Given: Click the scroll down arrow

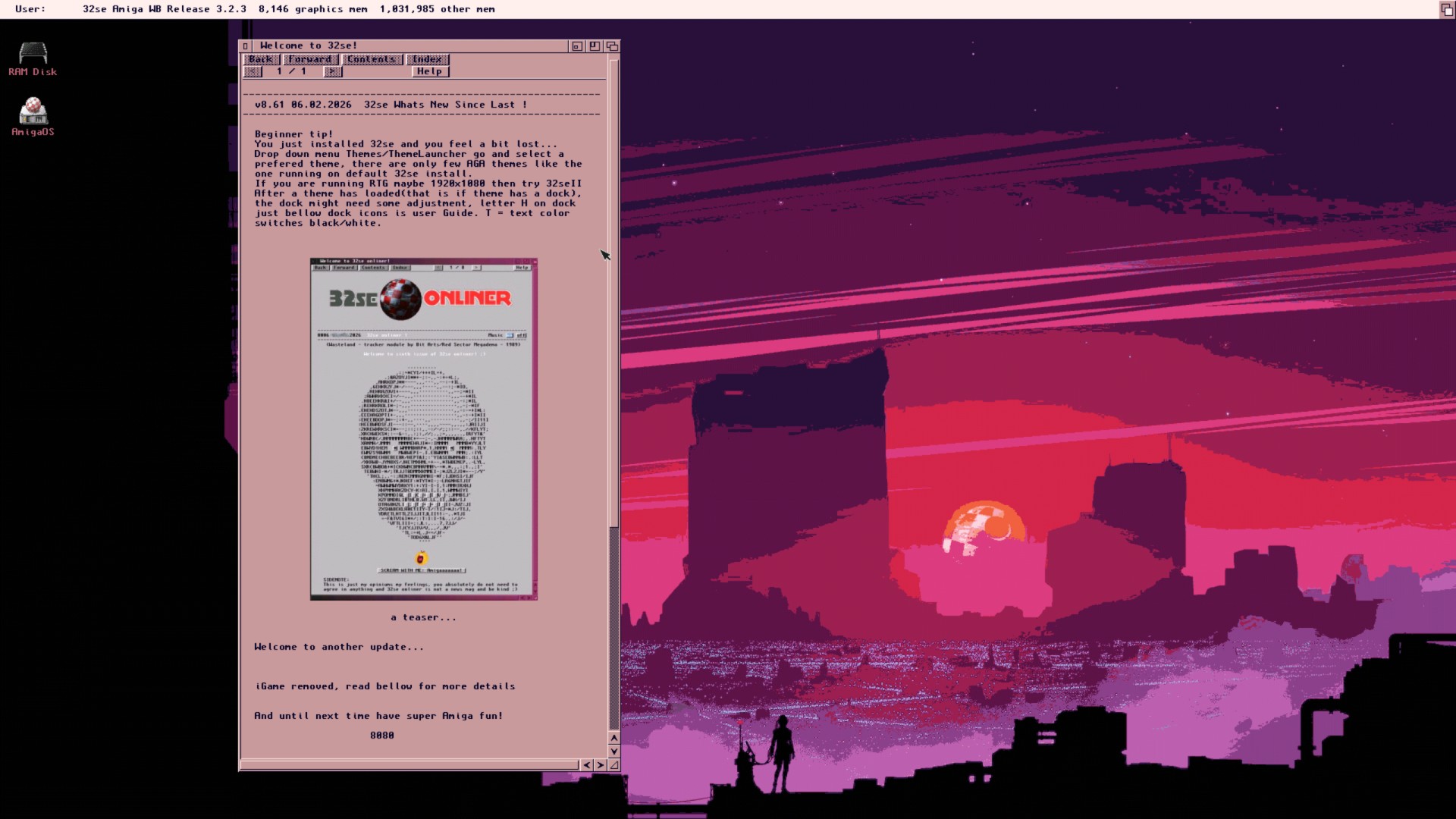Looking at the screenshot, I should pyautogui.click(x=613, y=752).
